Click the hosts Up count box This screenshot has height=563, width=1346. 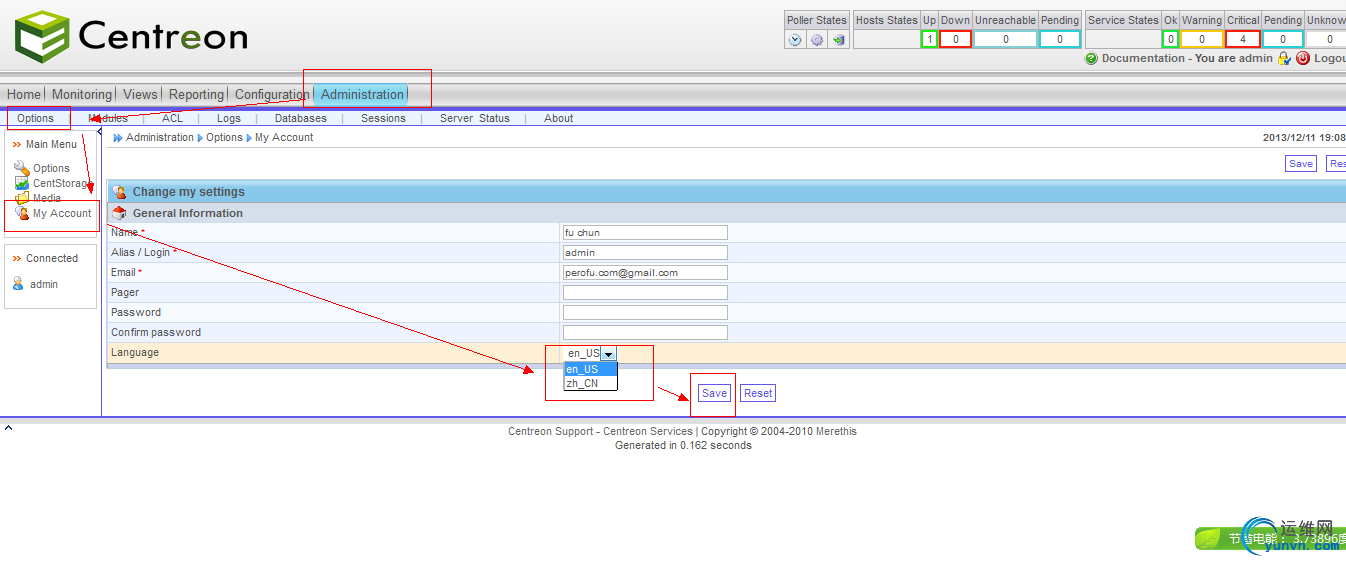pos(929,39)
